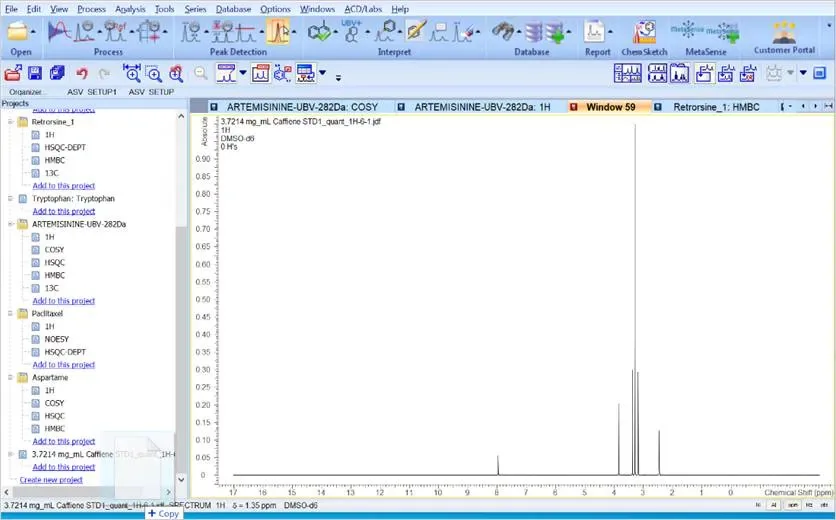Open the ACD/Labs menu
Image resolution: width=836 pixels, height=520 pixels.
coord(363,9)
